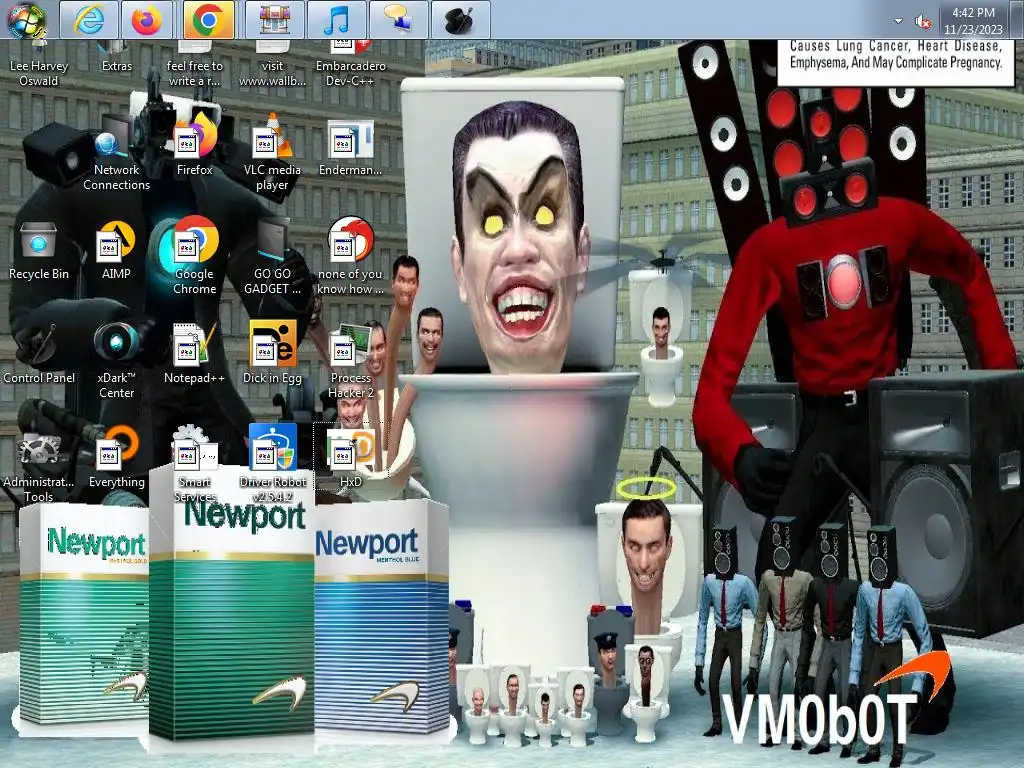This screenshot has height=768, width=1024.
Task: Select the Recycle Bin
Action: (39, 251)
